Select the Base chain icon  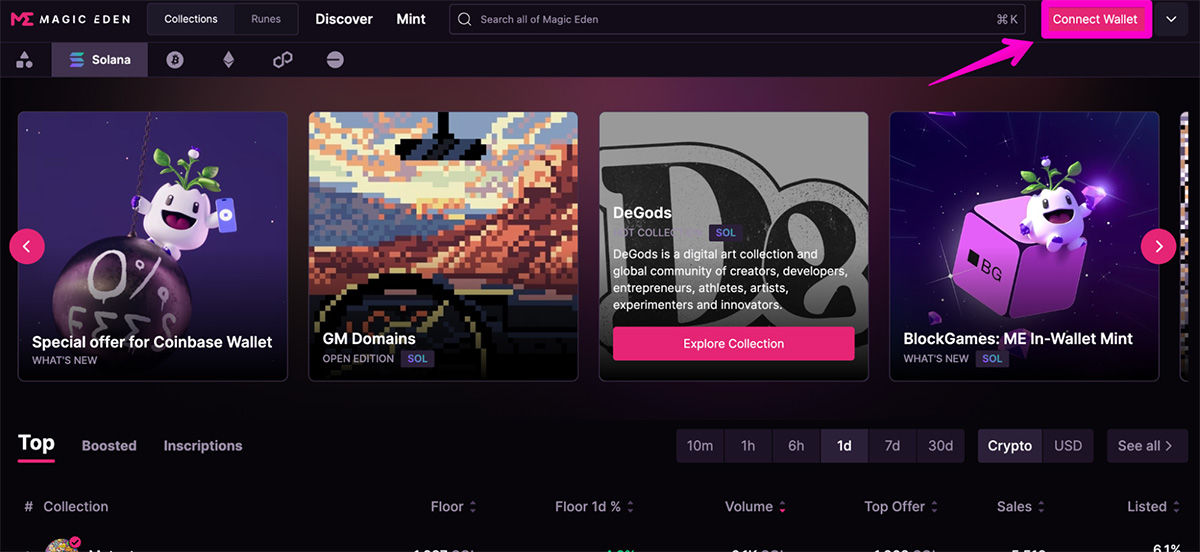point(335,60)
